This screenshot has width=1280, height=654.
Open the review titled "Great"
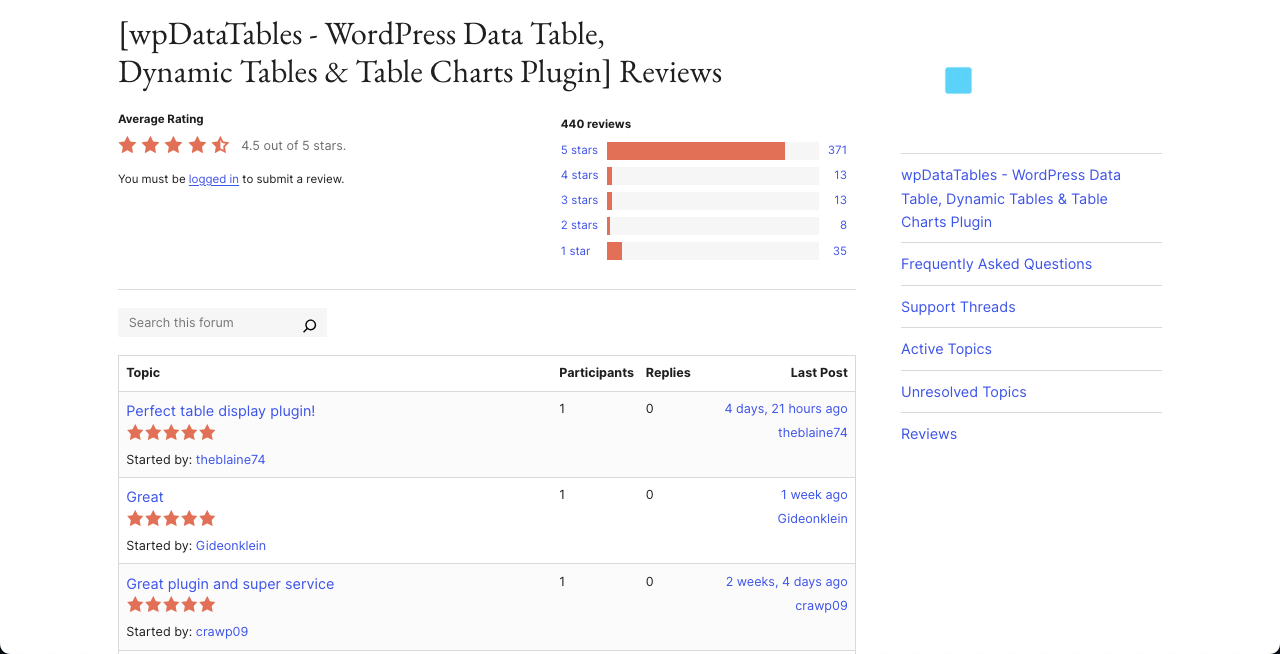[x=144, y=497]
